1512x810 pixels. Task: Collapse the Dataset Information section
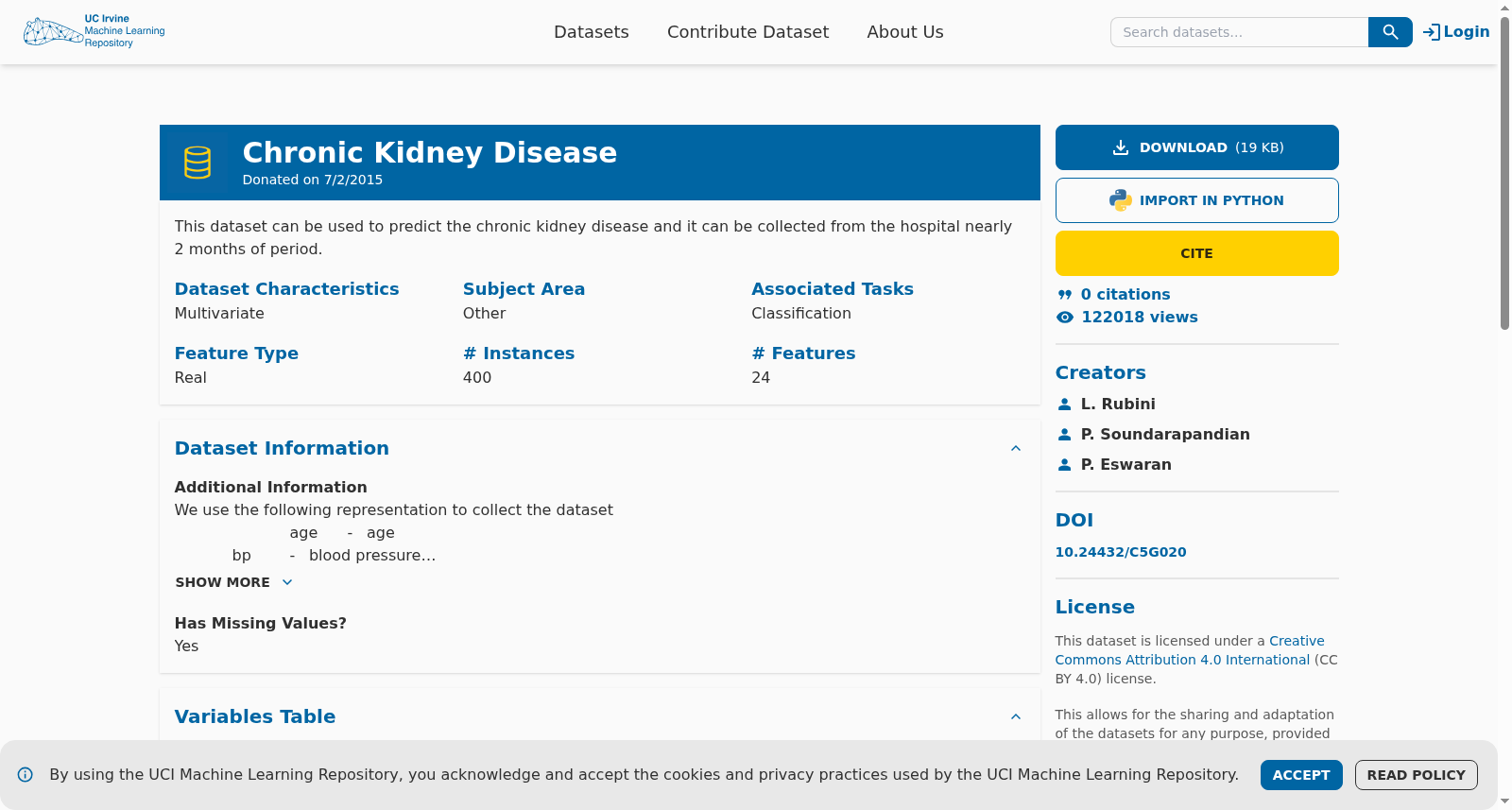[1016, 449]
